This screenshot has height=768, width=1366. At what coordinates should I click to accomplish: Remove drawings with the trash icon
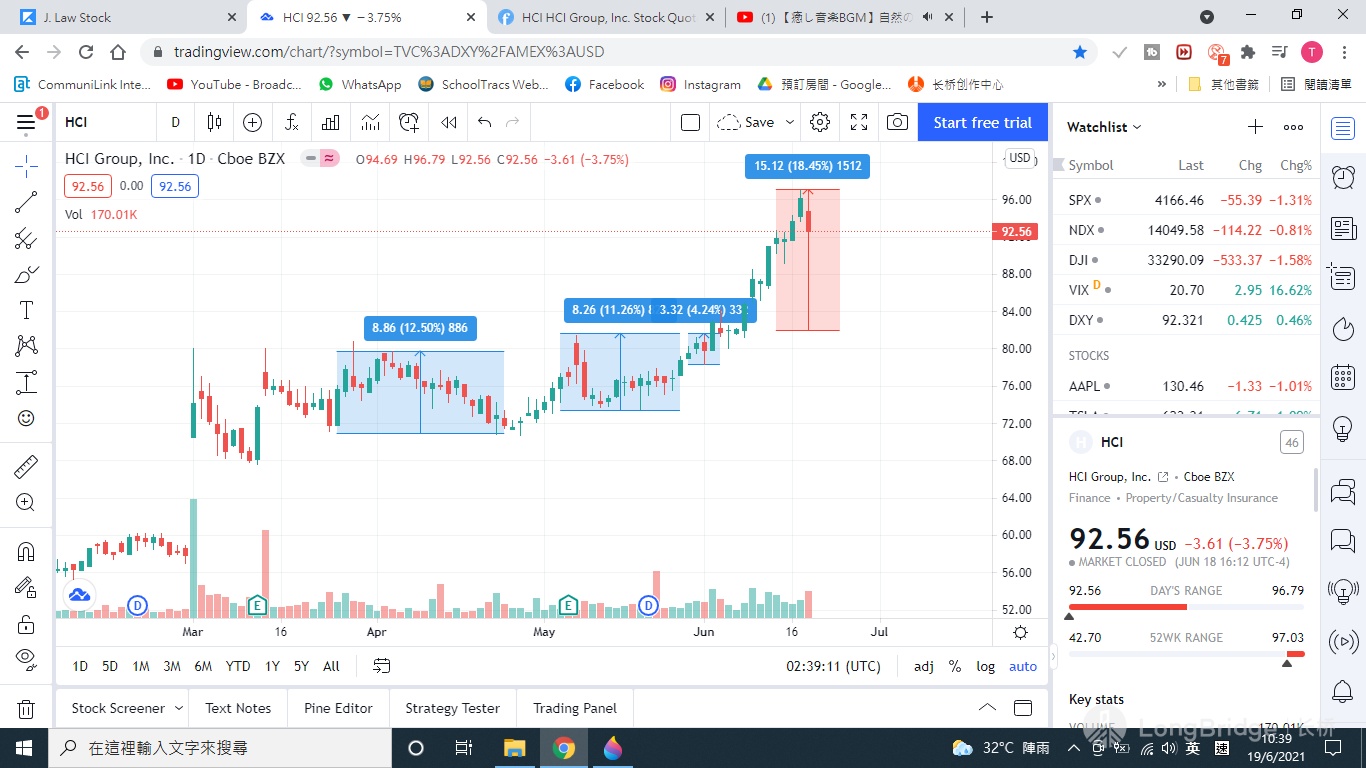[26, 708]
